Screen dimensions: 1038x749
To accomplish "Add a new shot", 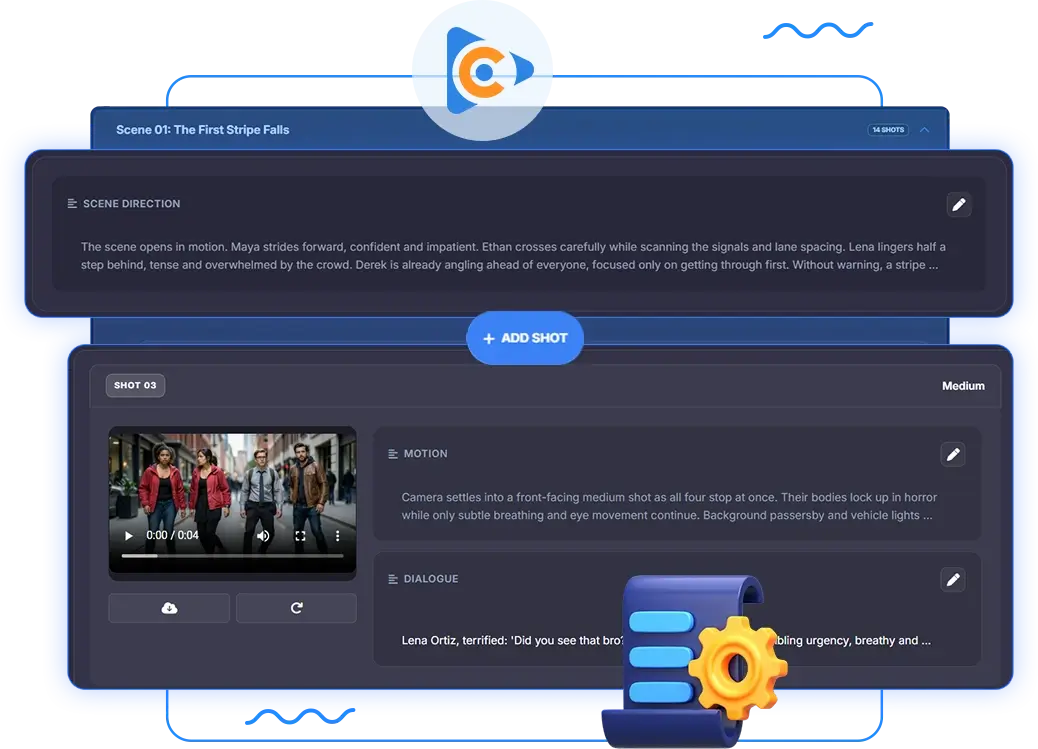I will [525, 338].
